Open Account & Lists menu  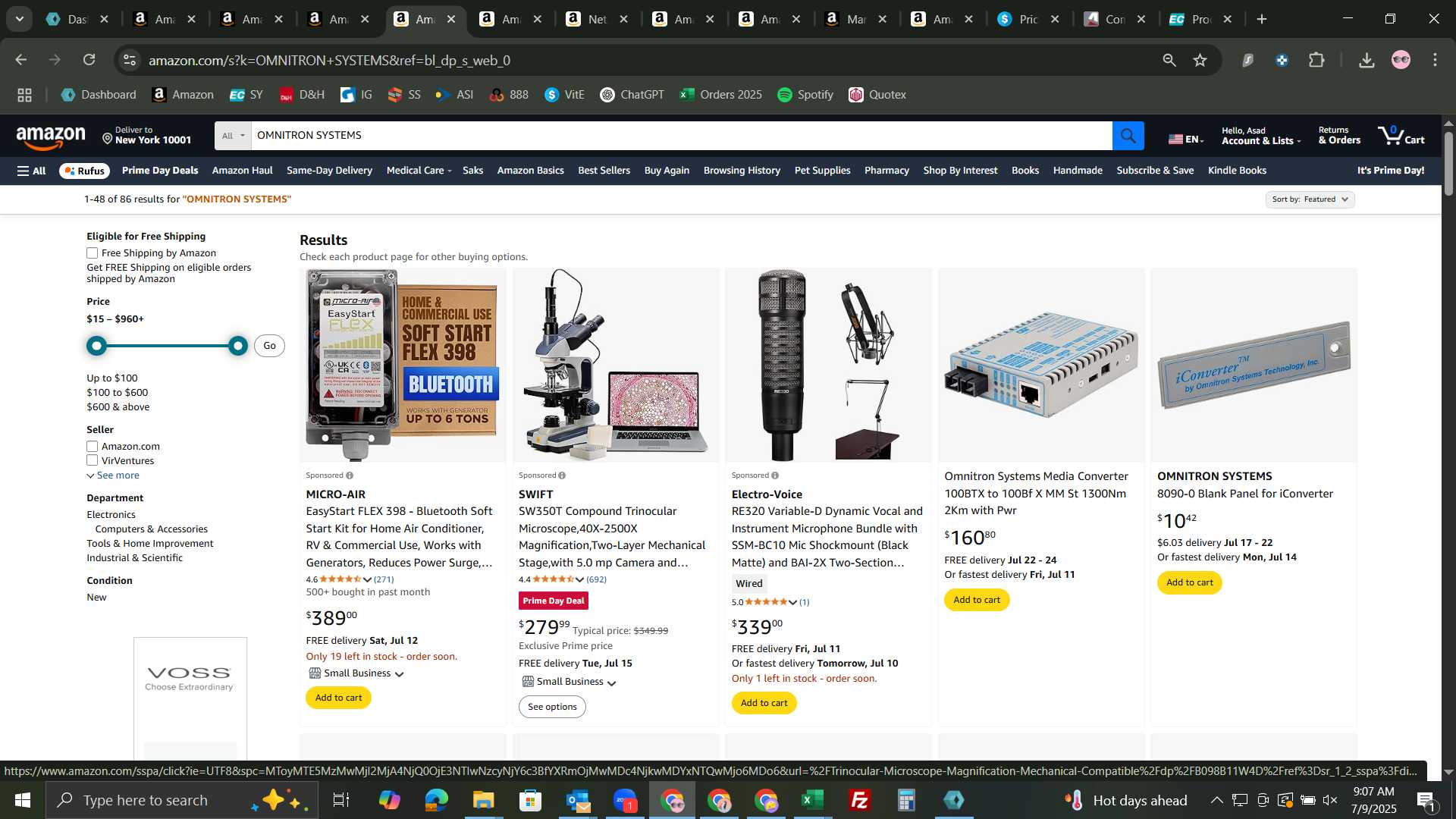click(x=1260, y=136)
